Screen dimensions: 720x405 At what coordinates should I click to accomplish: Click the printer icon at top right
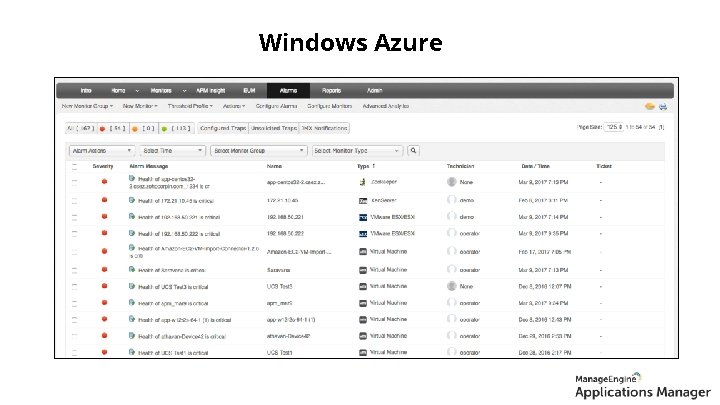tap(663, 107)
